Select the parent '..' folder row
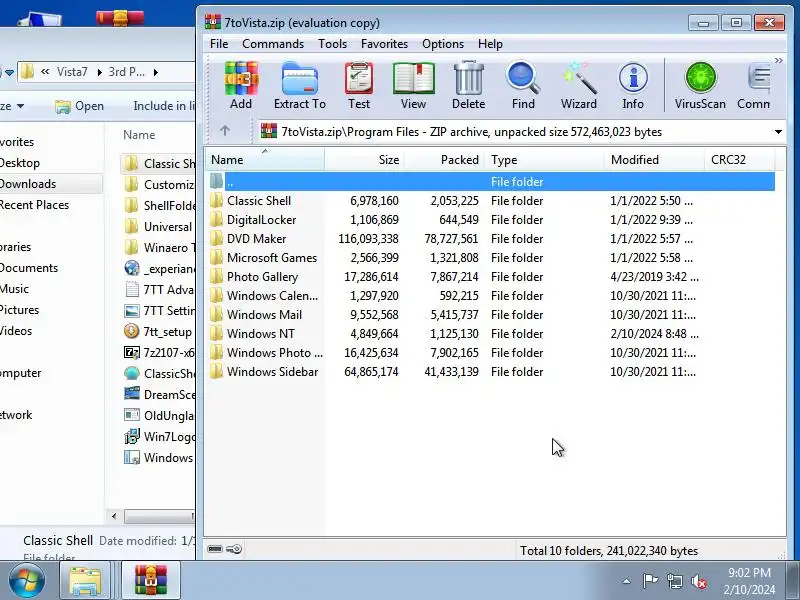This screenshot has height=600, width=800. (x=492, y=182)
